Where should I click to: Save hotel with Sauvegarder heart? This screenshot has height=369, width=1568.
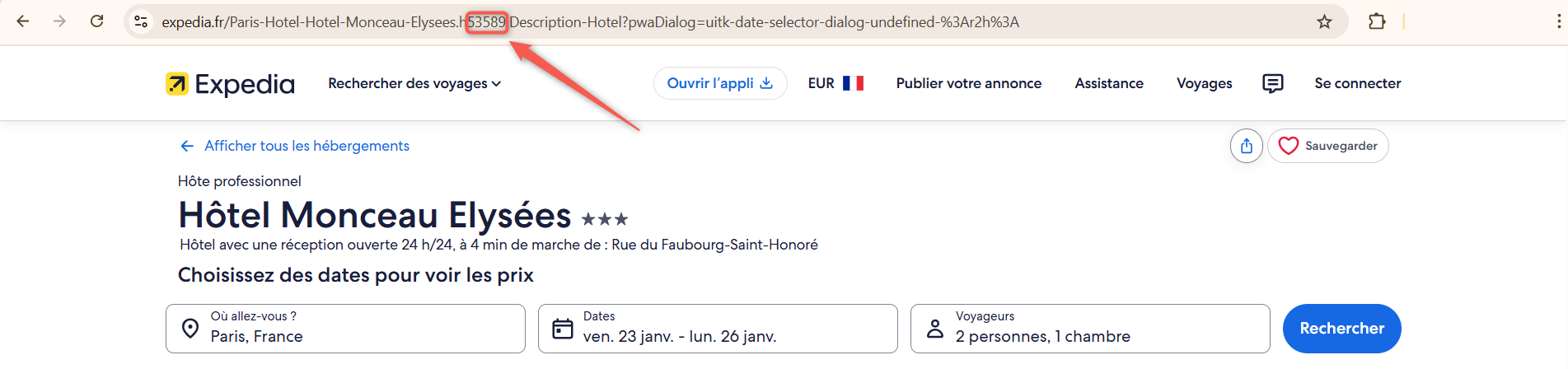click(1327, 146)
